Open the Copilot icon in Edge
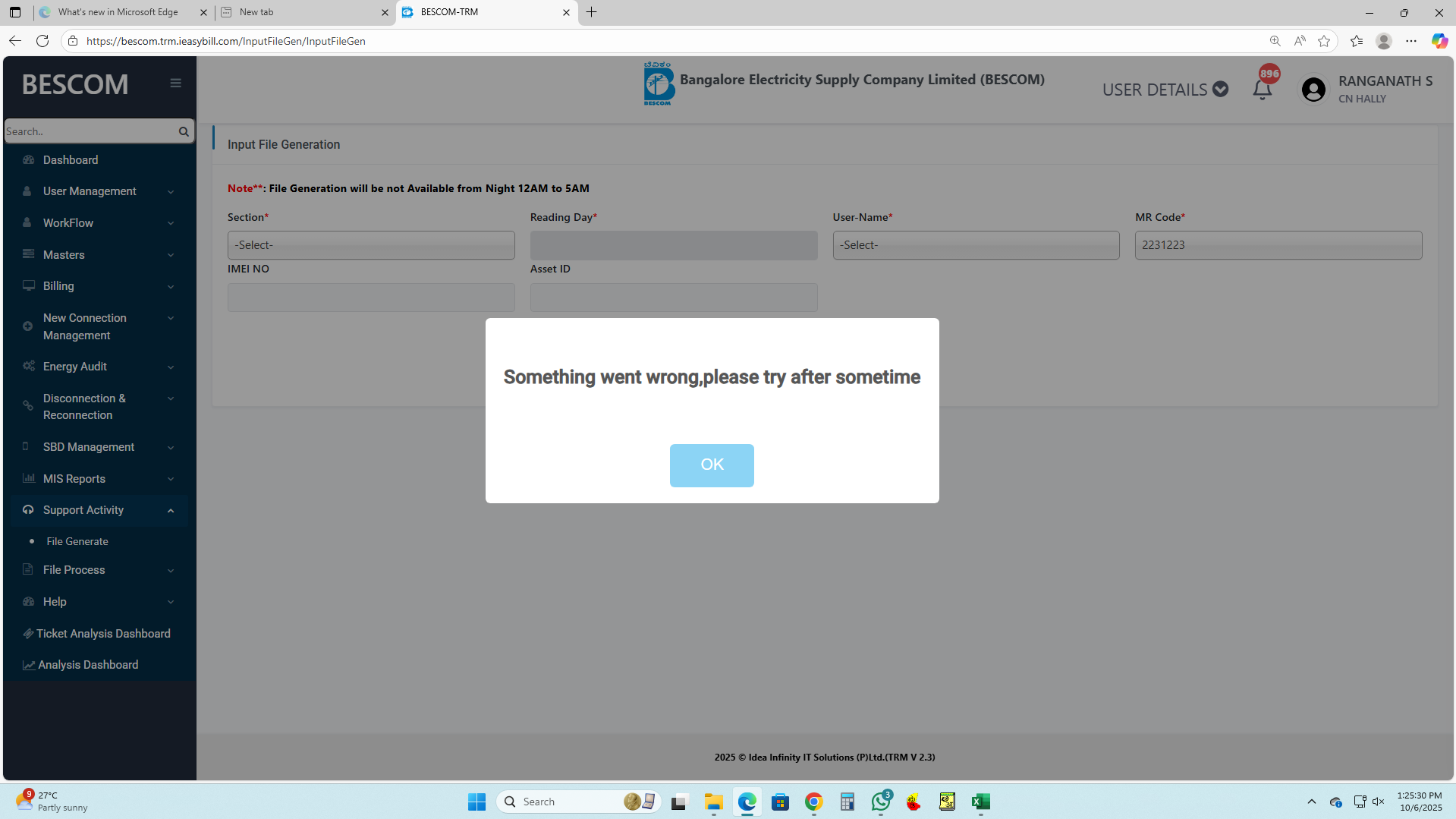 (x=1439, y=41)
